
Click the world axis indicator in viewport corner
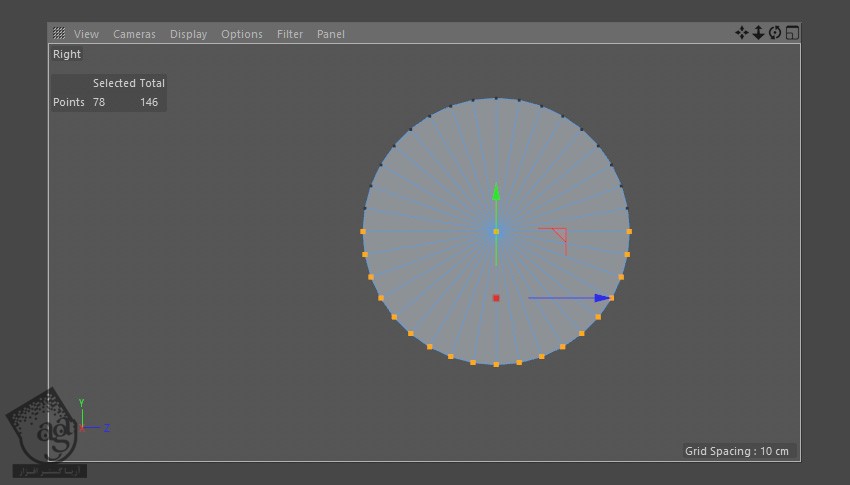(x=83, y=426)
